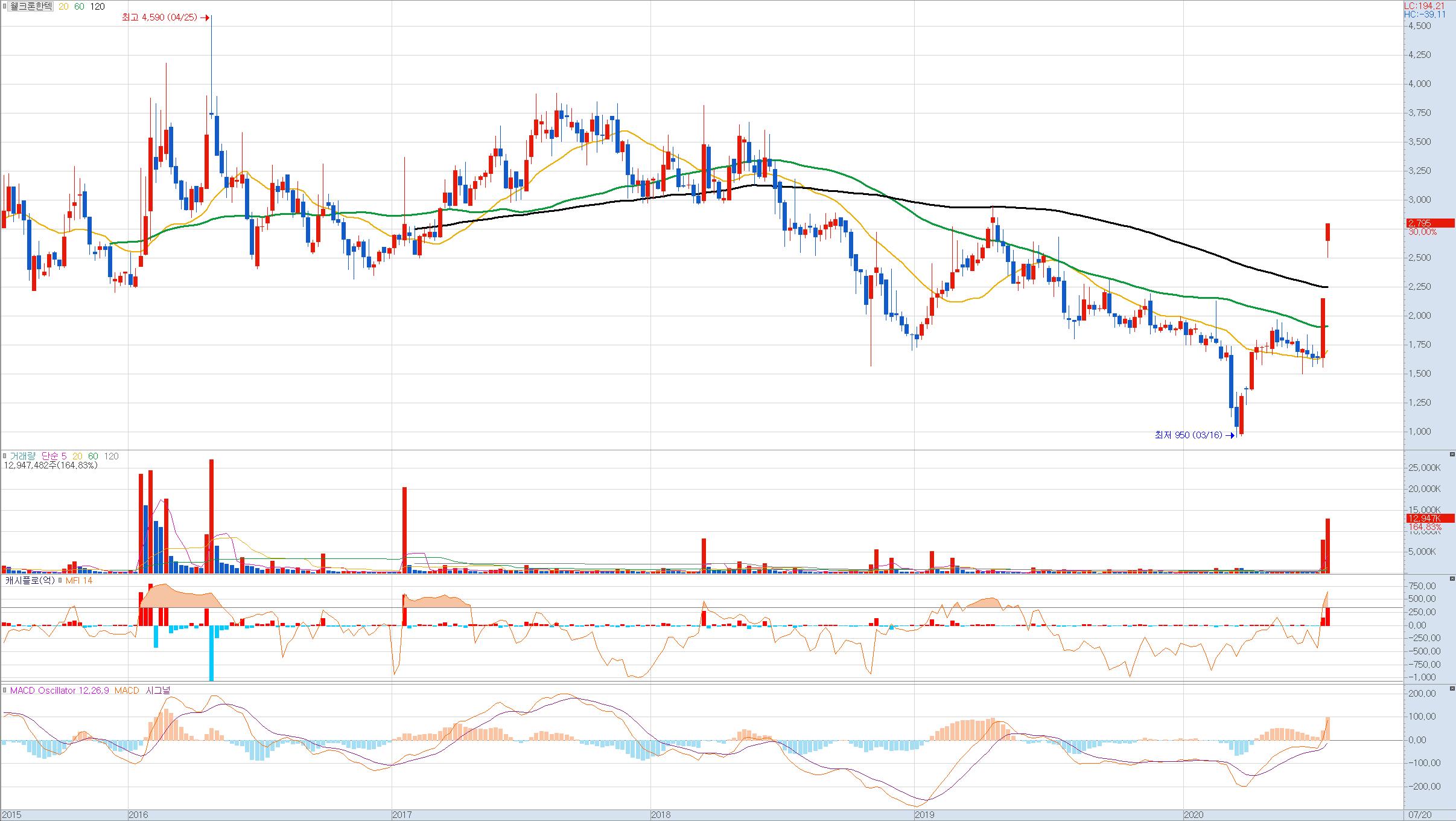Select the black 120-period moving average label

[x=97, y=7]
